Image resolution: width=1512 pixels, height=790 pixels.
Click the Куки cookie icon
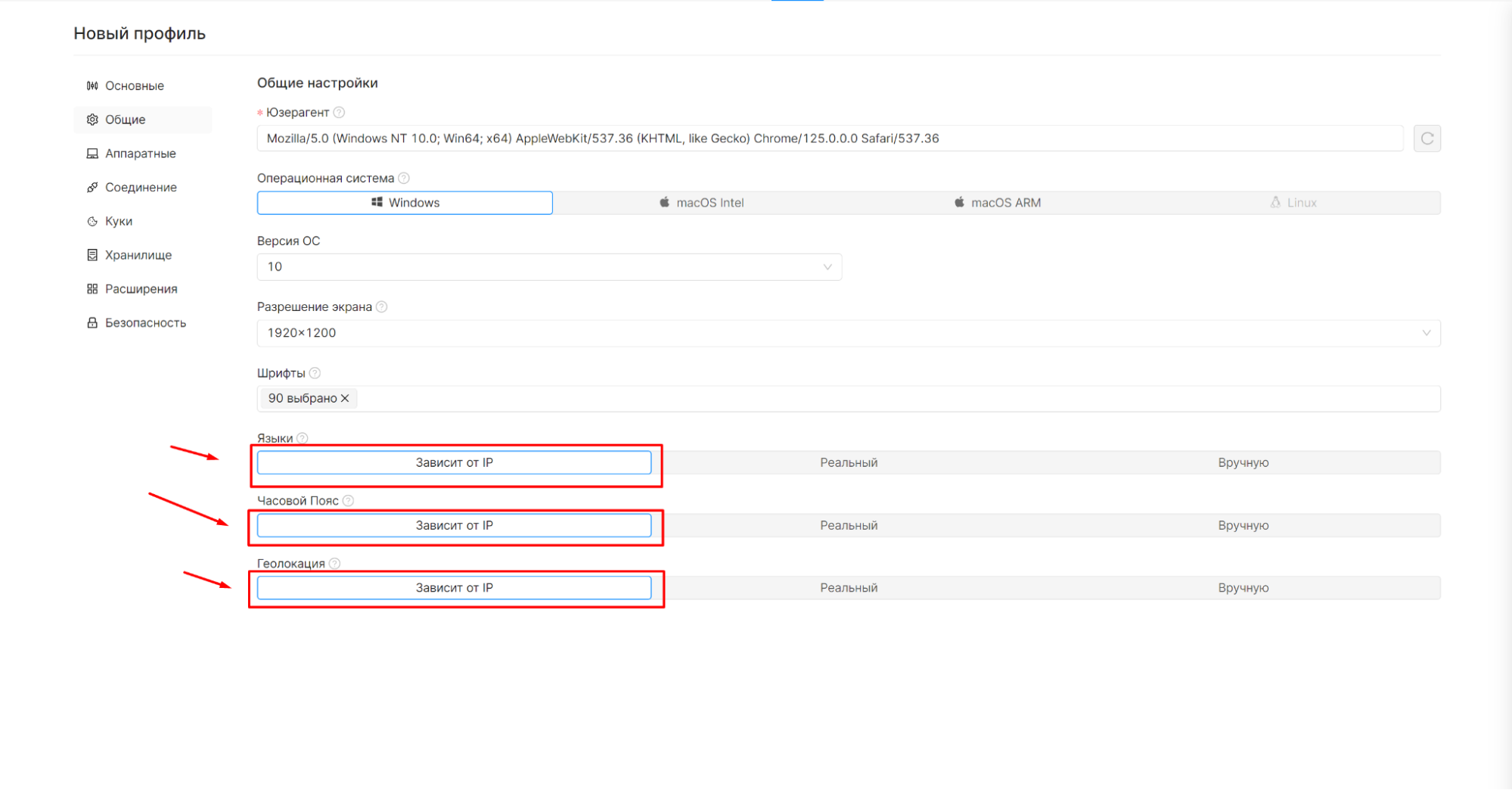[x=92, y=222]
